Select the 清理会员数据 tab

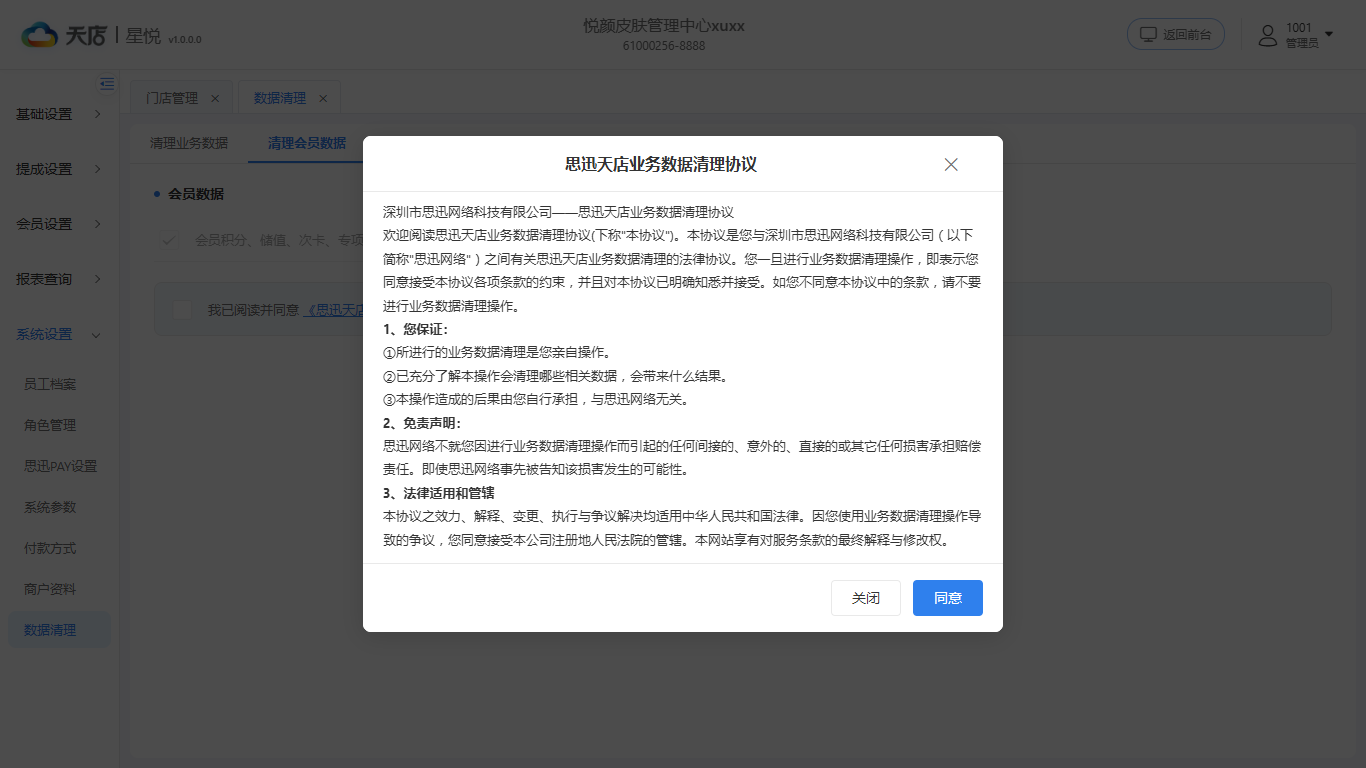pos(307,143)
